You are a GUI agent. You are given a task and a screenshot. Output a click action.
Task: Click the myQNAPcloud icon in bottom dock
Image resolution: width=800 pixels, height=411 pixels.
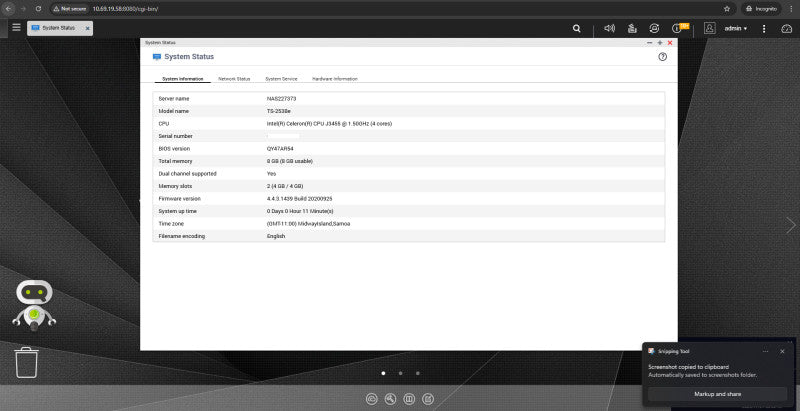pos(371,399)
